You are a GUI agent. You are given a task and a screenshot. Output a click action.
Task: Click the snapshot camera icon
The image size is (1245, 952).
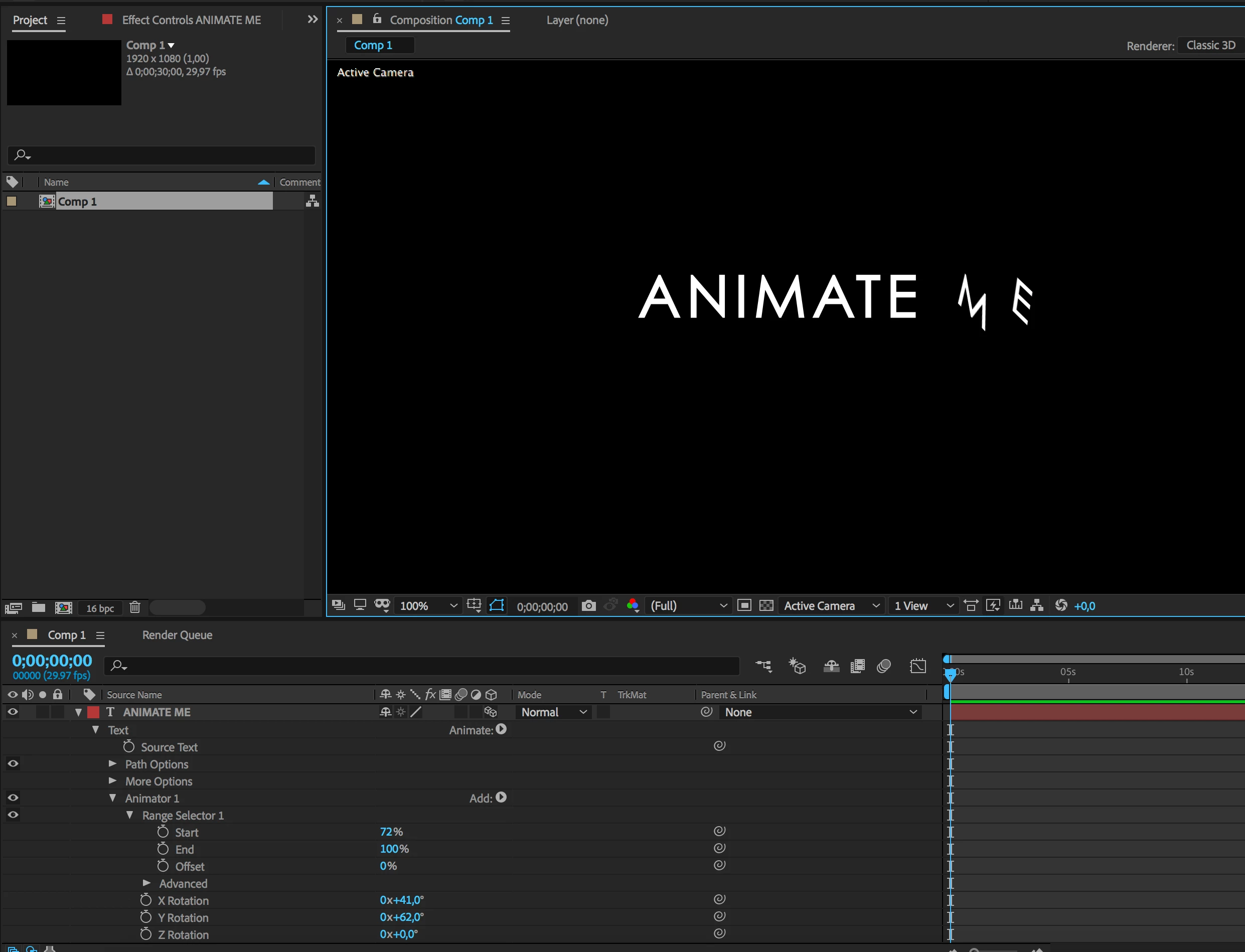589,606
